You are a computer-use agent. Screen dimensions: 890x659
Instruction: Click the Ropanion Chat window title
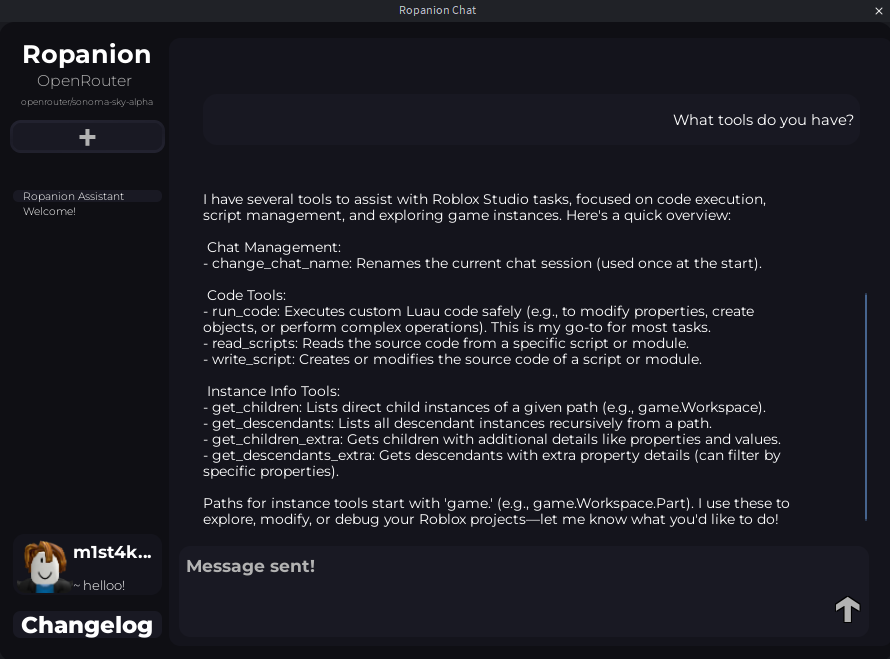pos(438,10)
